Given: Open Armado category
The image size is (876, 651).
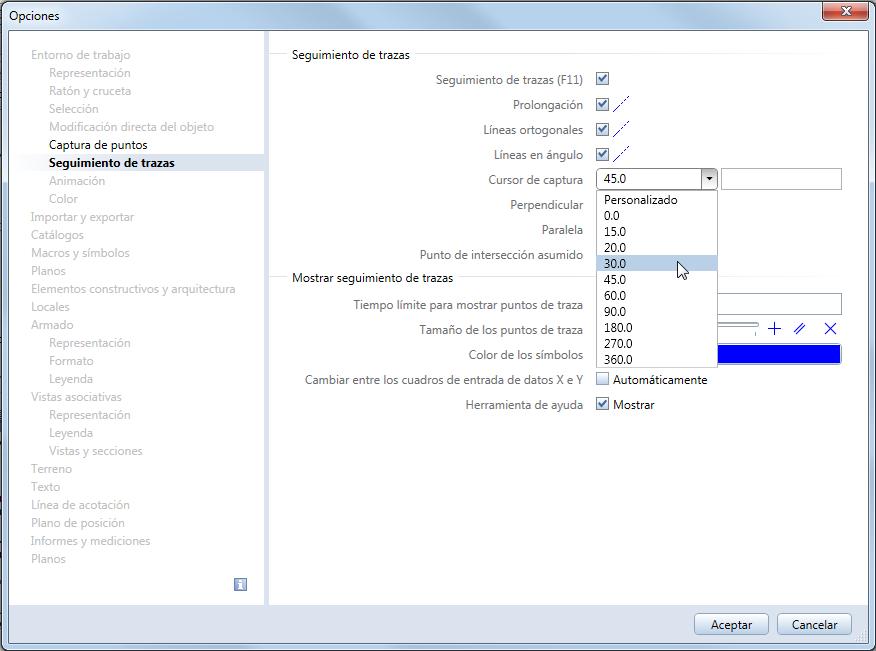Looking at the screenshot, I should (x=52, y=325).
